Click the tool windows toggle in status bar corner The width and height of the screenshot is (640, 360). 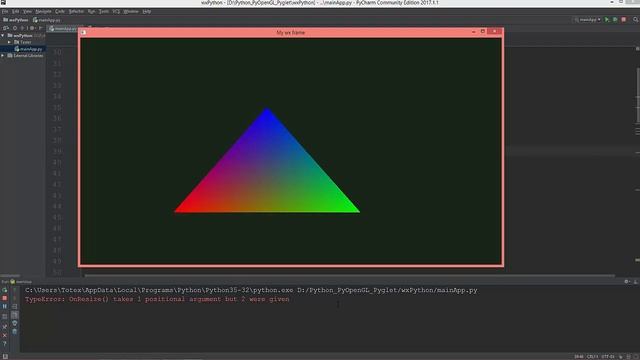coord(5,357)
